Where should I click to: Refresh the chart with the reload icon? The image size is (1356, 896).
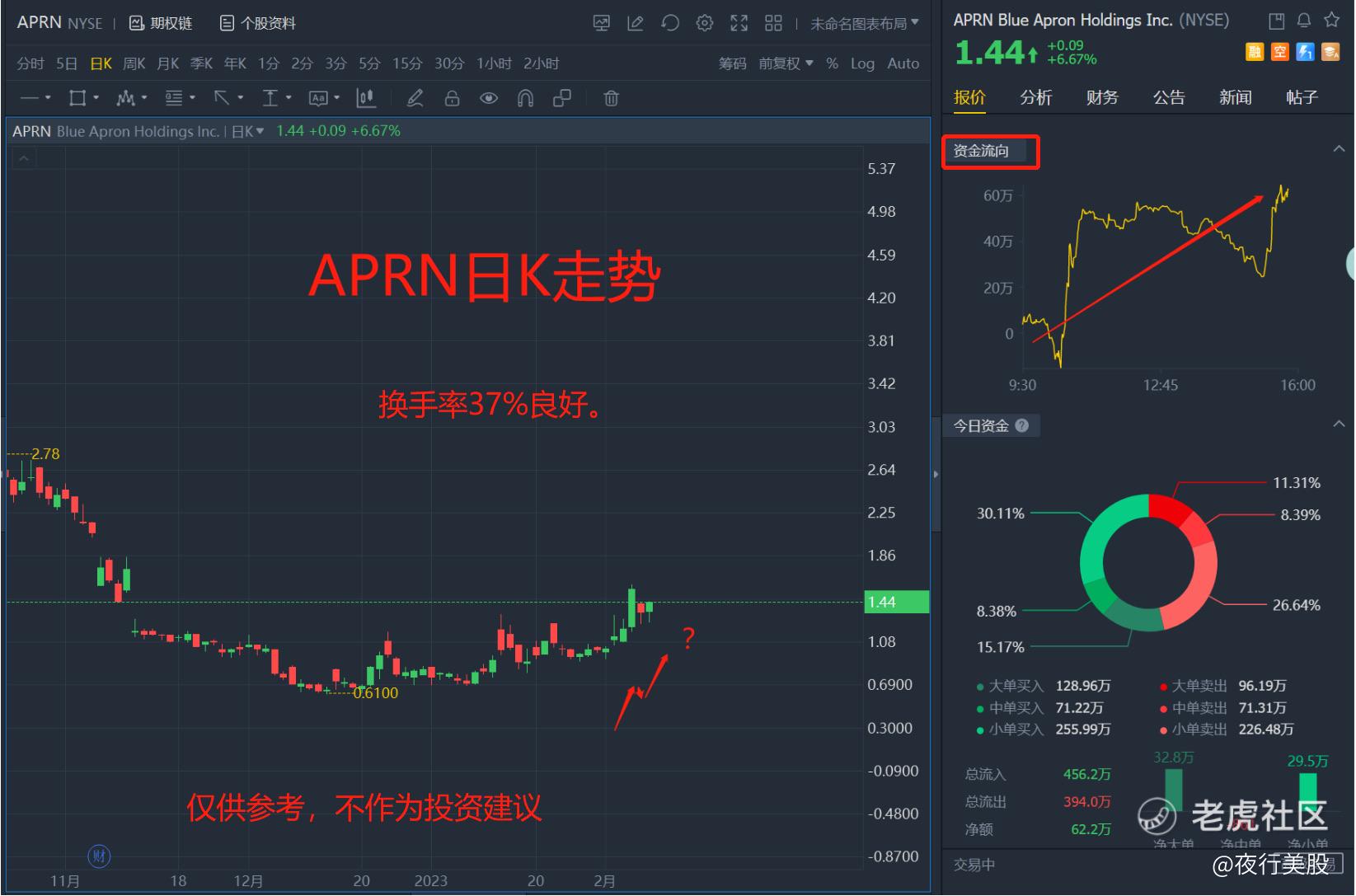tap(670, 23)
